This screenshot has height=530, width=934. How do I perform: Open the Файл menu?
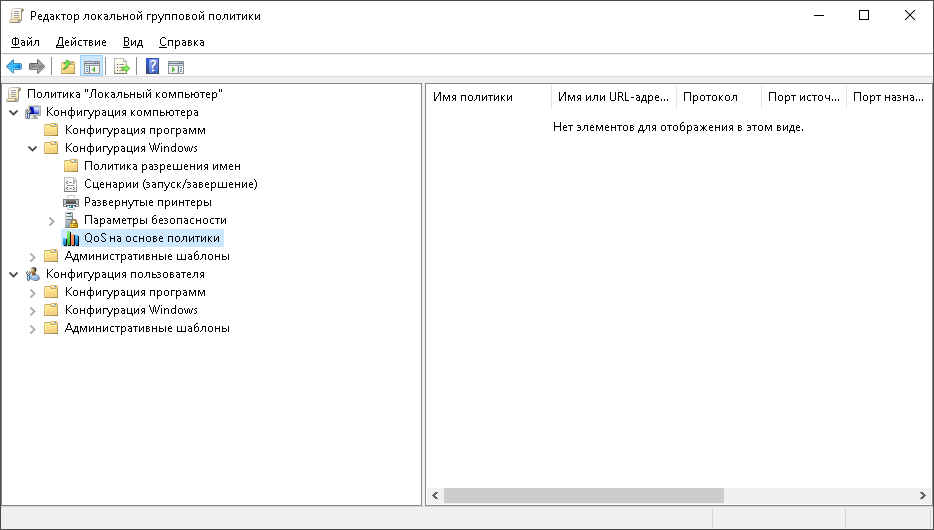coord(25,42)
